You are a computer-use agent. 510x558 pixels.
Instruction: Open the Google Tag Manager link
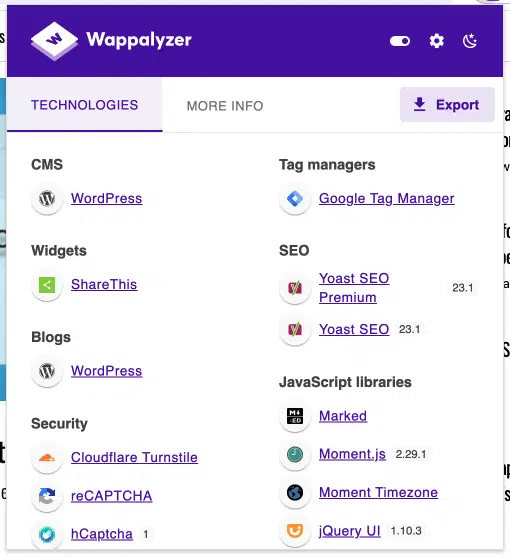coord(387,198)
